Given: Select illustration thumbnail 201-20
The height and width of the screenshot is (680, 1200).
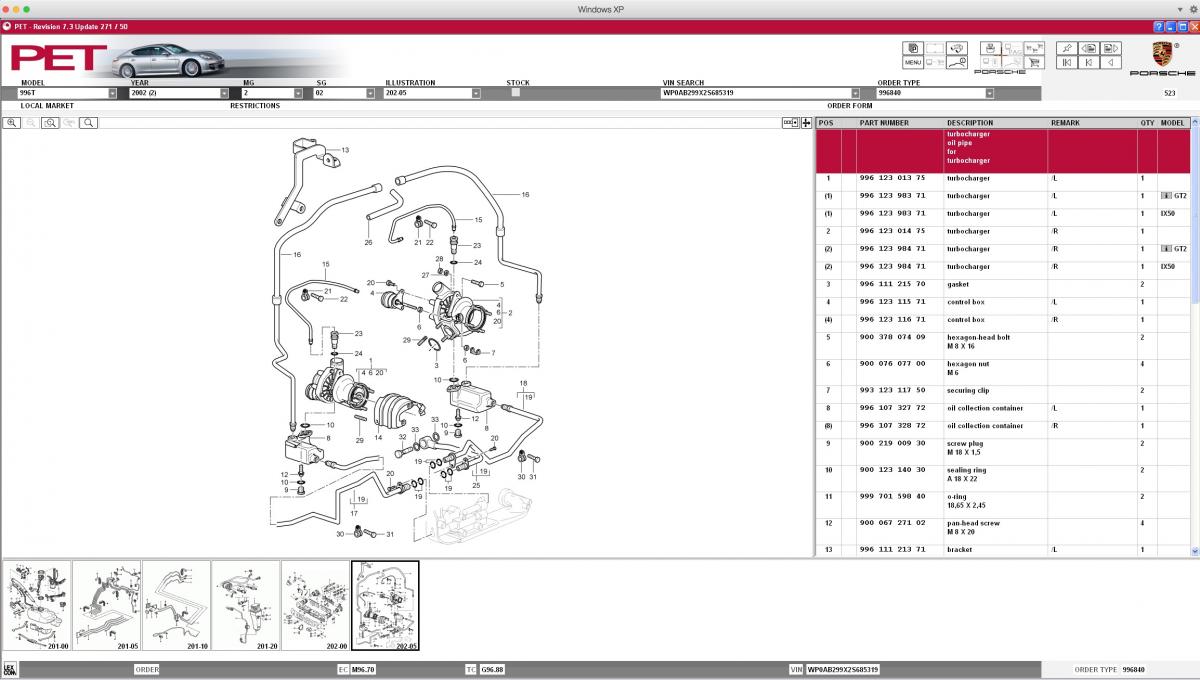Looking at the screenshot, I should pyautogui.click(x=246, y=605).
